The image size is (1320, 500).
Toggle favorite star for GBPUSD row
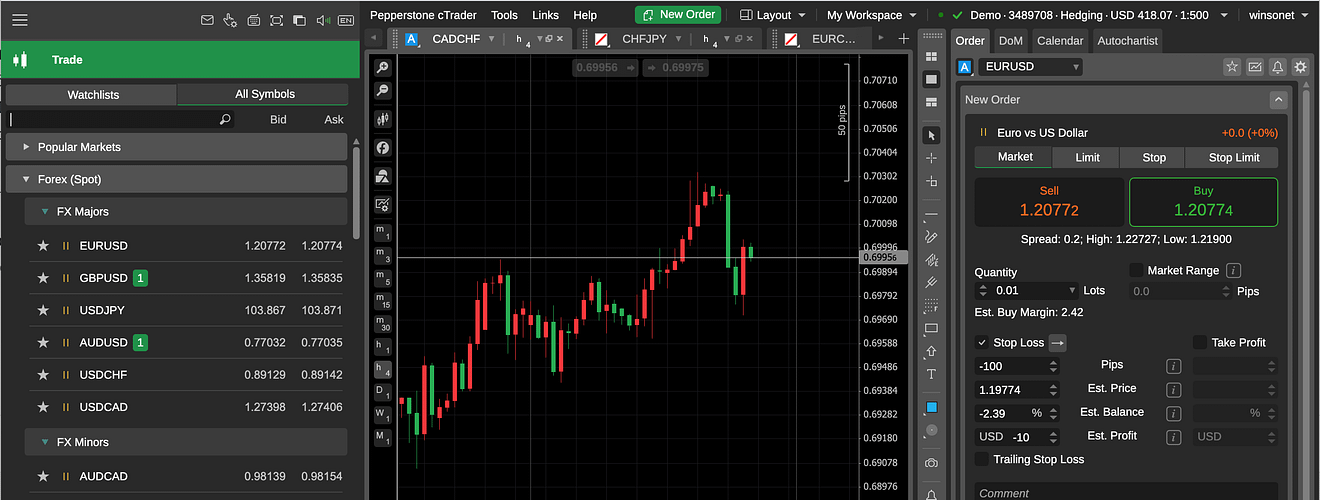[43, 278]
